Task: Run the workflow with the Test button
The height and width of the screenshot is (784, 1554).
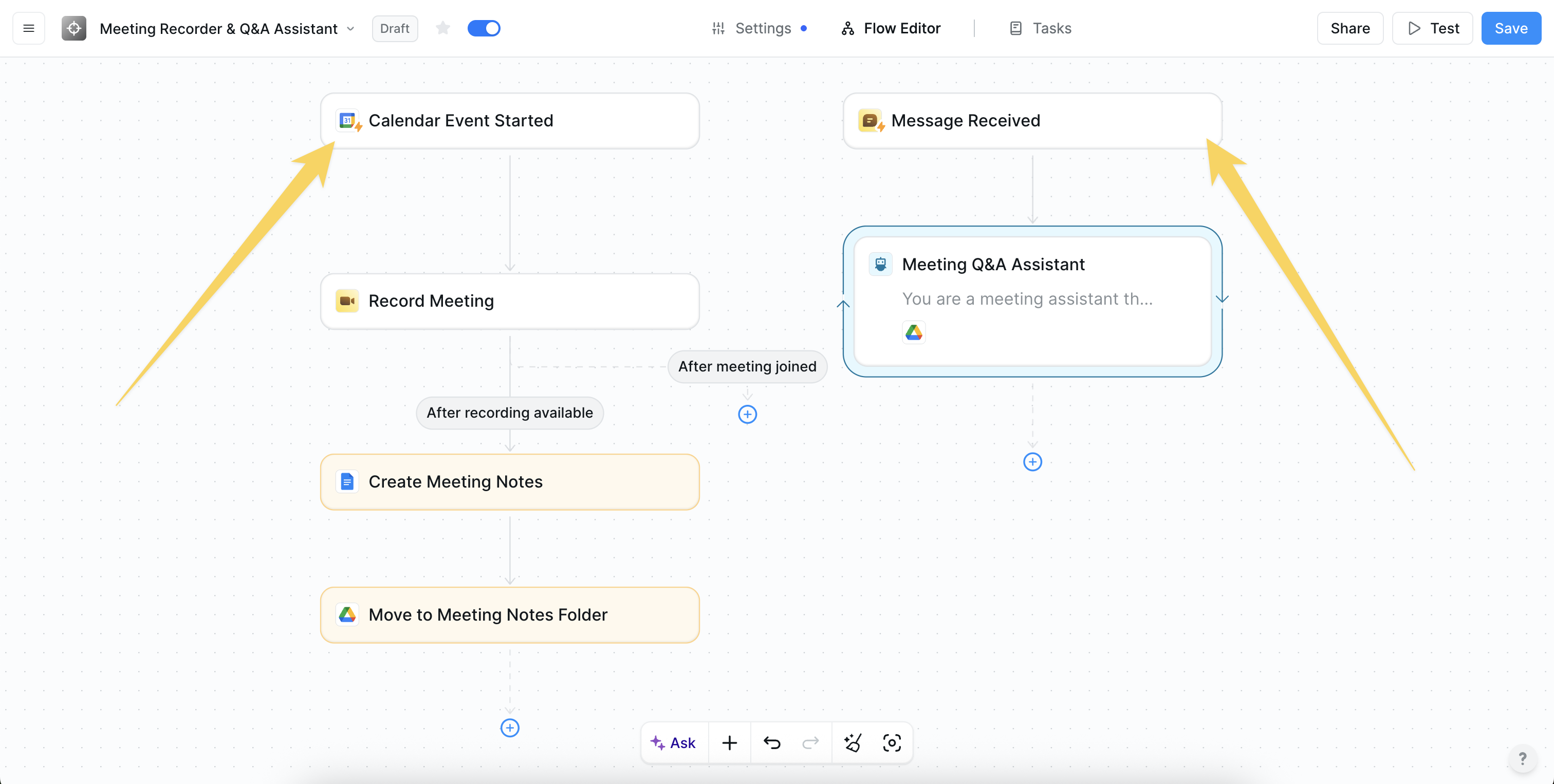Action: click(1432, 28)
